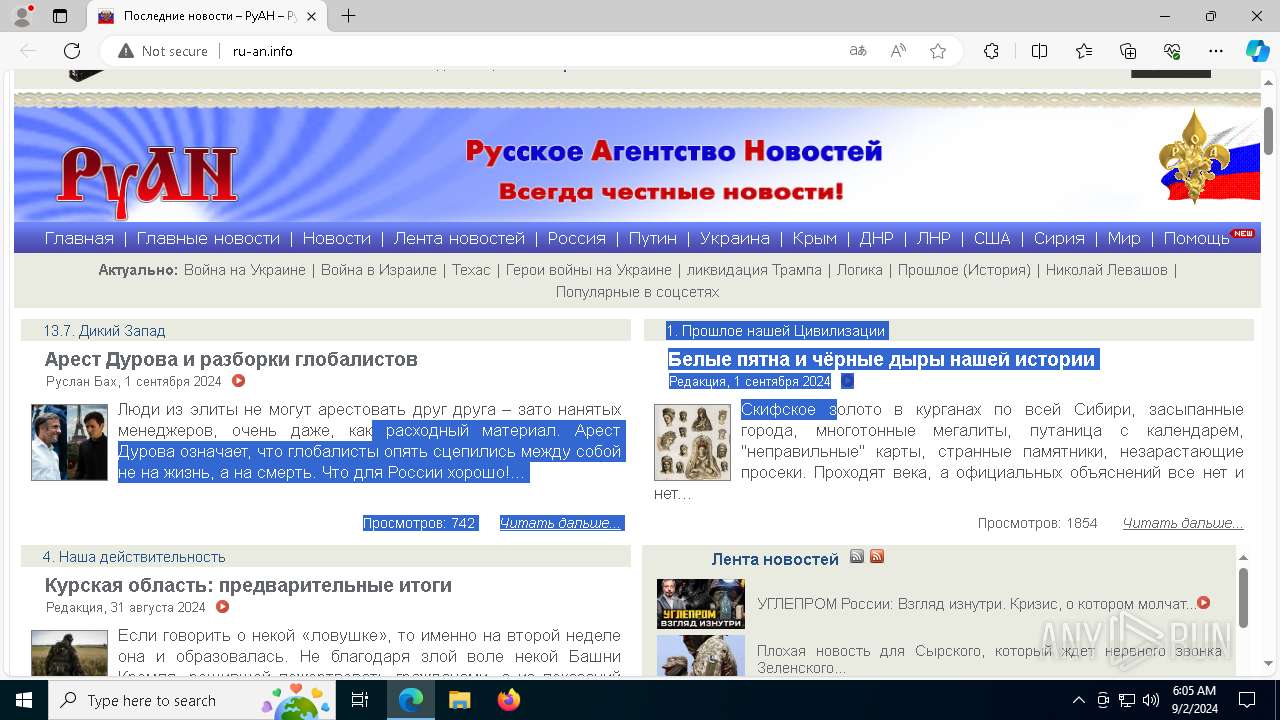
Task: Open Герои войны на Украине link
Action: (x=589, y=270)
